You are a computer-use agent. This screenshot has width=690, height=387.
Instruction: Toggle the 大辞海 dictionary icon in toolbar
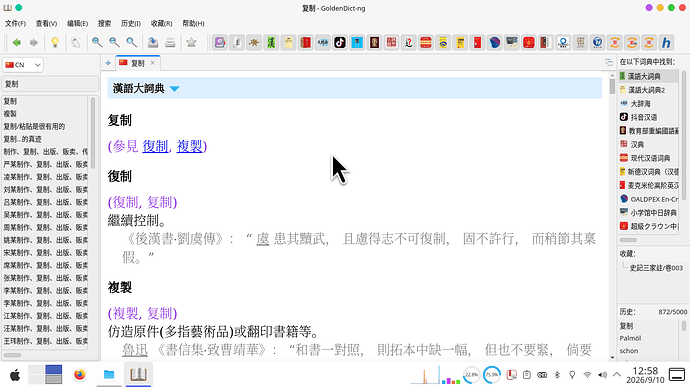click(323, 42)
